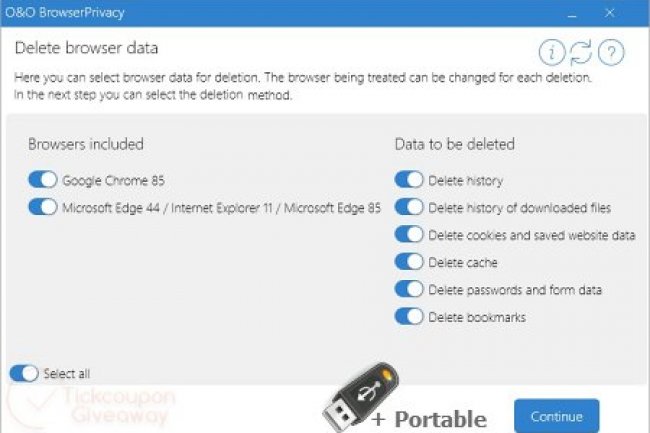Toggle the Select all switch

[24, 373]
